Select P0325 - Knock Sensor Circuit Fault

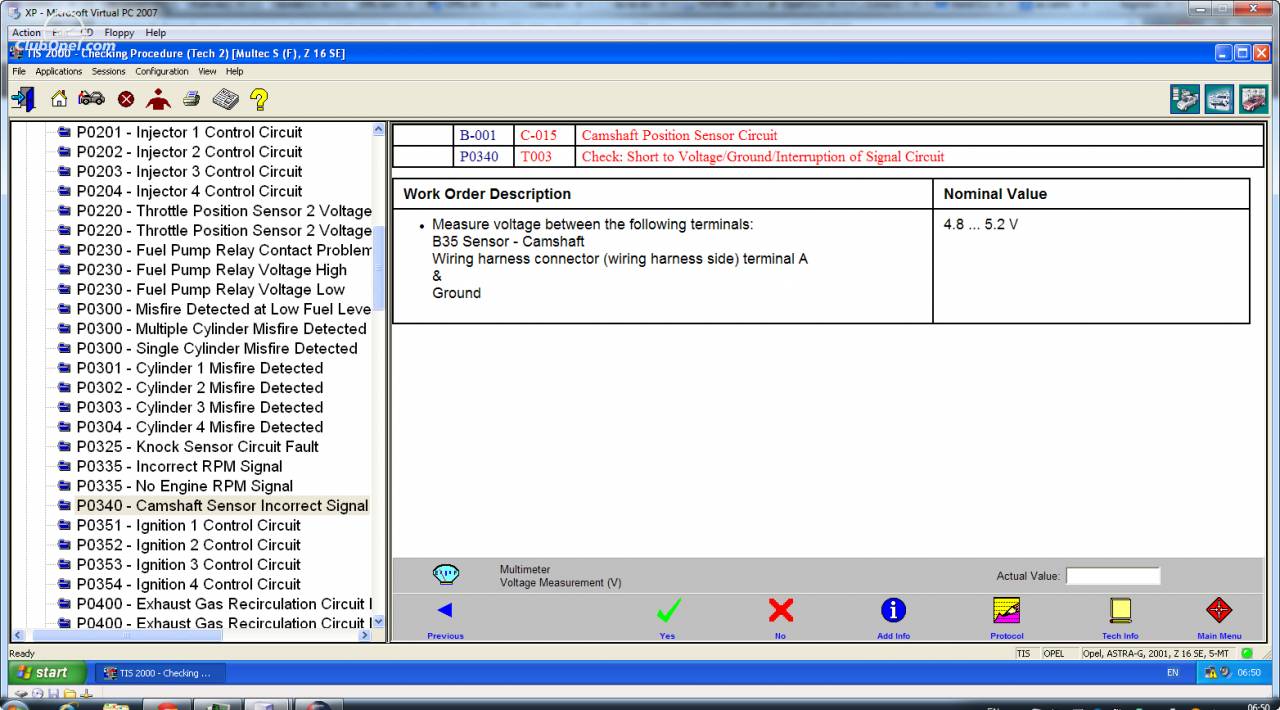click(x=198, y=447)
